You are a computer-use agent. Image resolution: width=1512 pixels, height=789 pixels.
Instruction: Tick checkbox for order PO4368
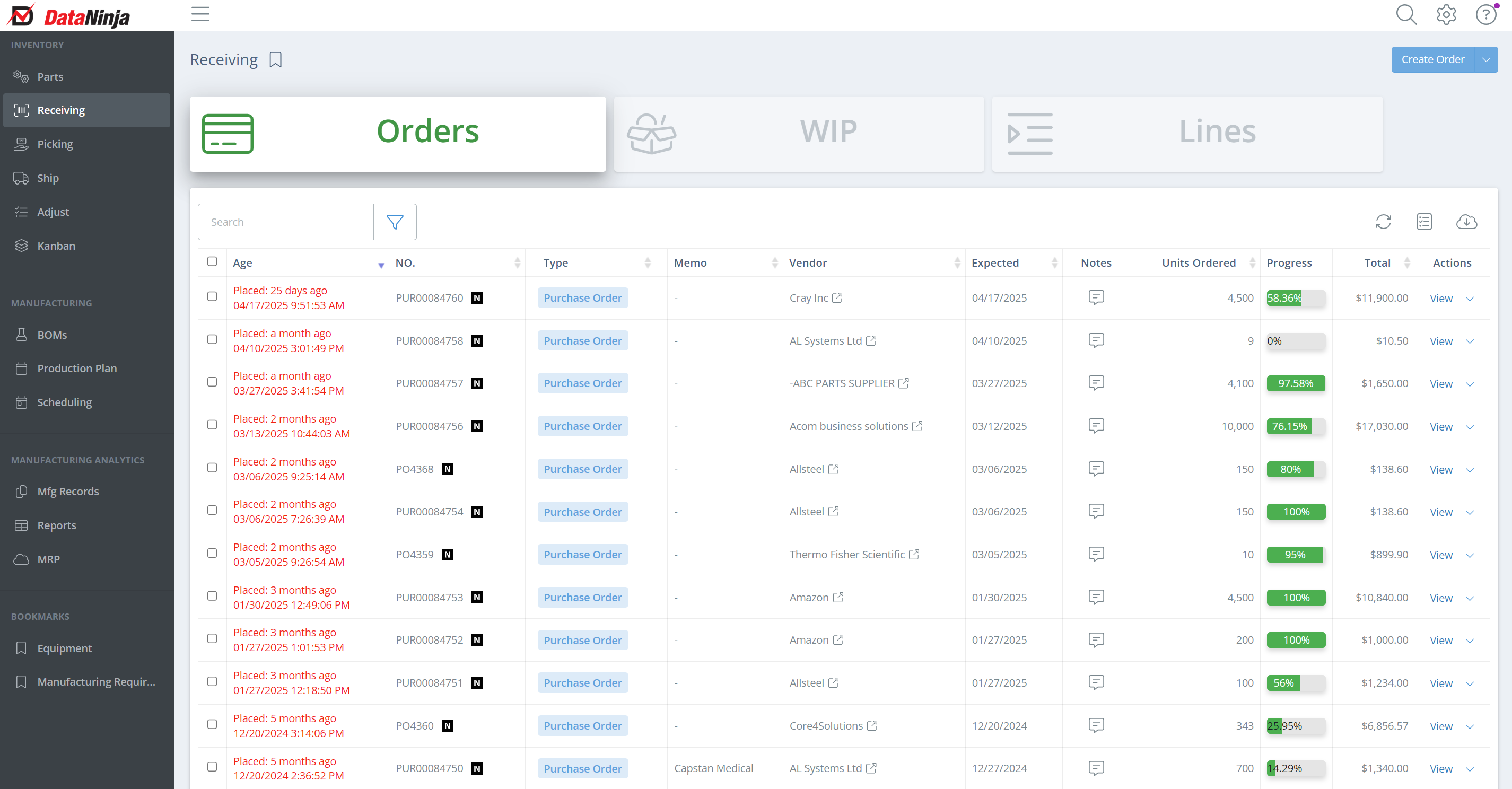click(212, 468)
